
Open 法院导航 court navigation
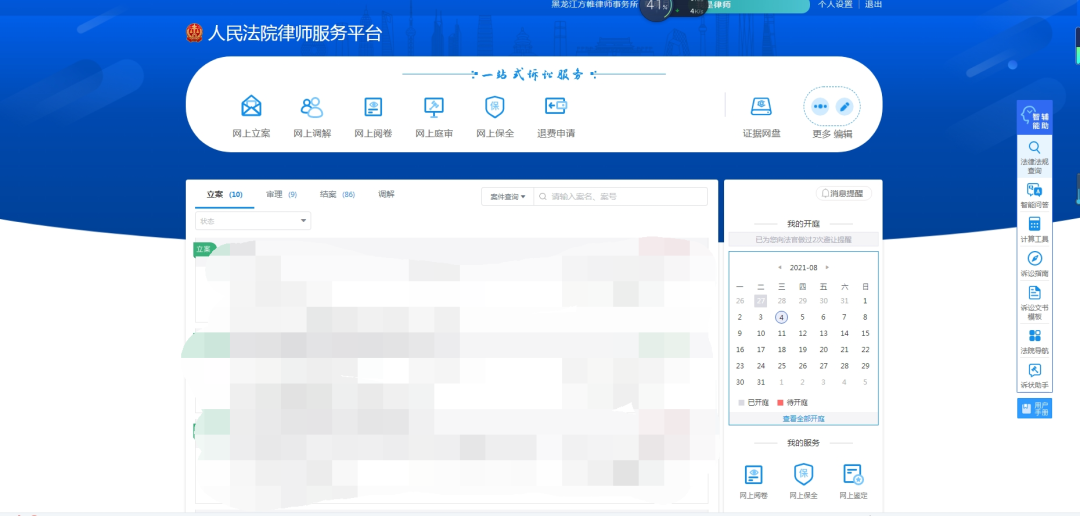[x=1035, y=342]
